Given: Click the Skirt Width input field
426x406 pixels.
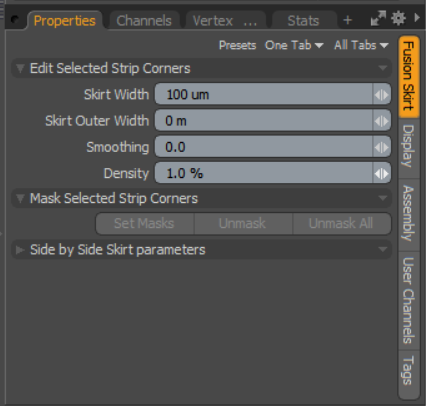Looking at the screenshot, I should coord(263,95).
